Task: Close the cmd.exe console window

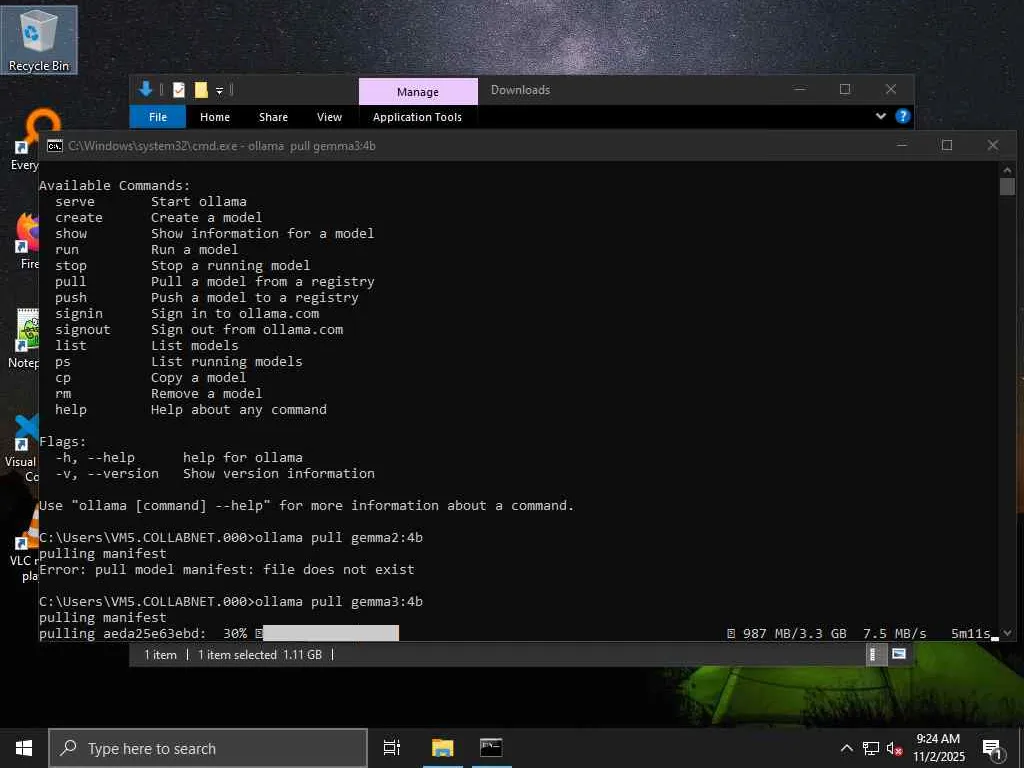Action: pos(993,145)
